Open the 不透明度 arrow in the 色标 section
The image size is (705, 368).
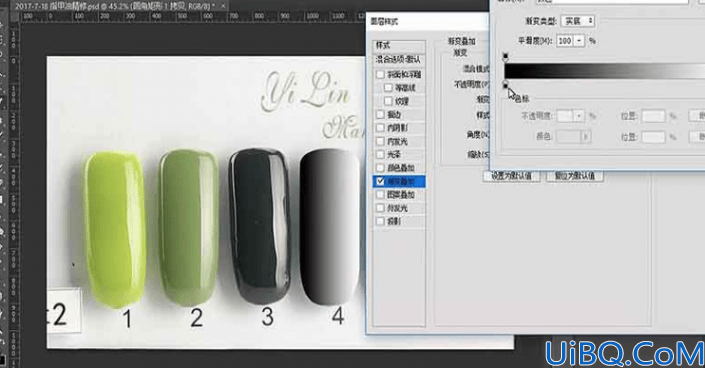(579, 116)
